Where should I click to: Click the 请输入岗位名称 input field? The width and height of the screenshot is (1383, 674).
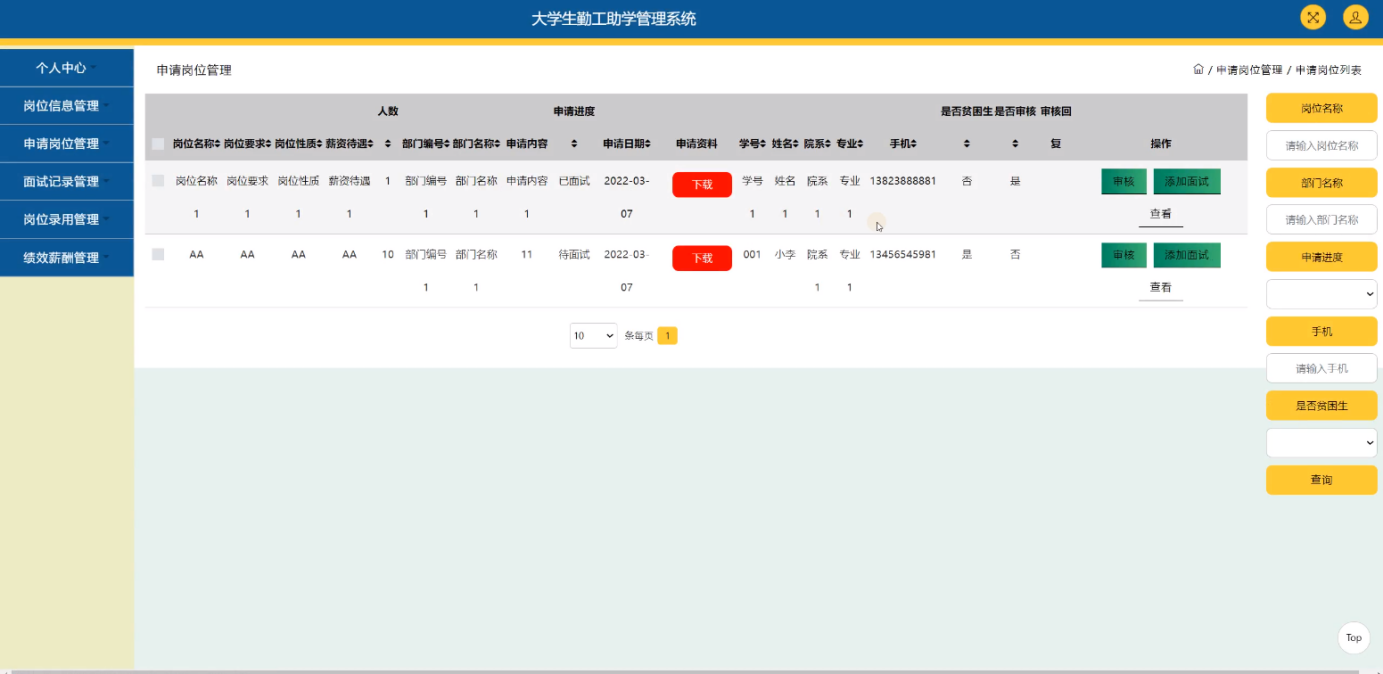click(1321, 144)
